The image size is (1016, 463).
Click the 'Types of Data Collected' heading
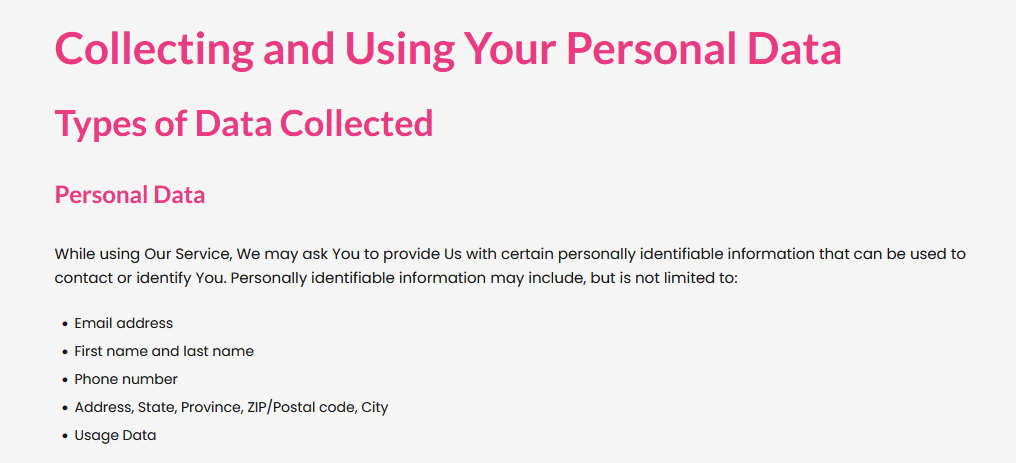[244, 124]
